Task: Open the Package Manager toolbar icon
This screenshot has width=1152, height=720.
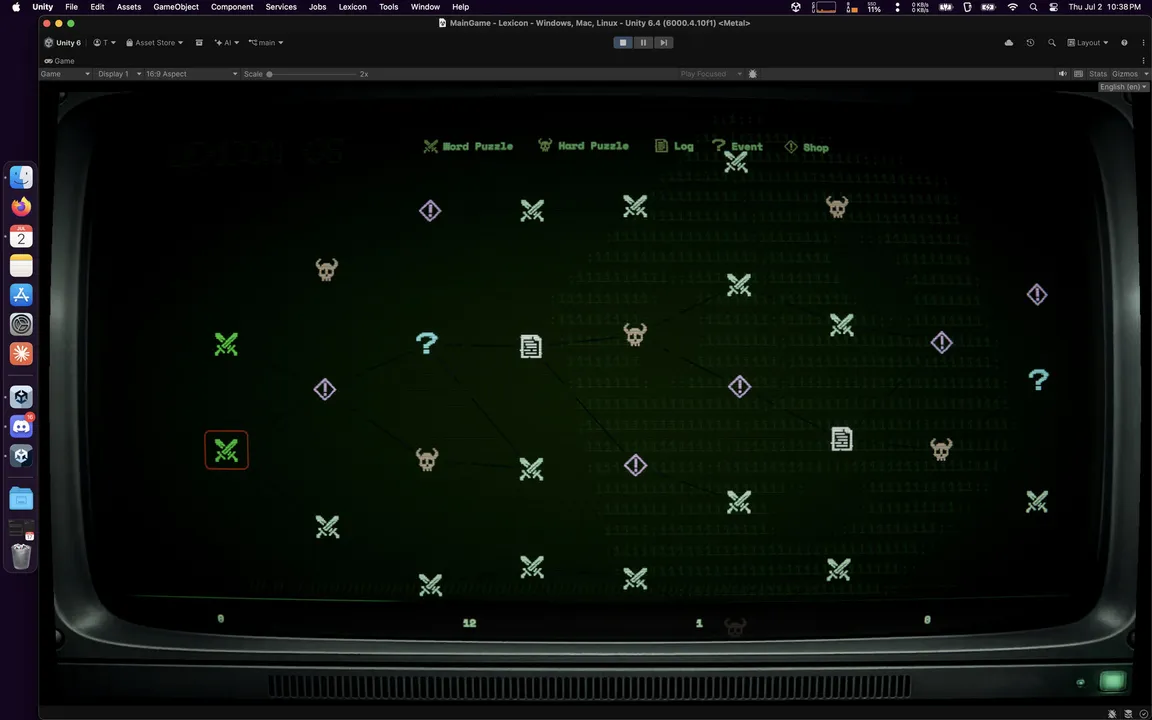Action: [199, 43]
